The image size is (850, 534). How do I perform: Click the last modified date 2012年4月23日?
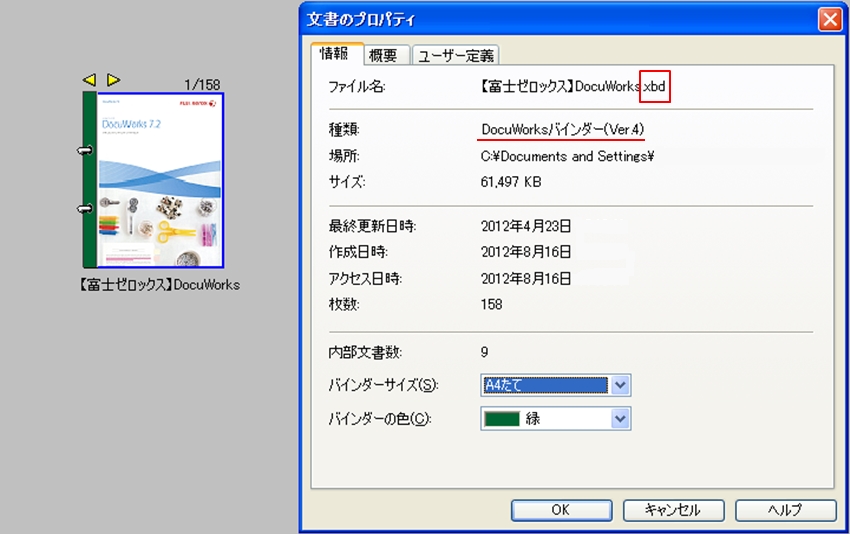526,226
